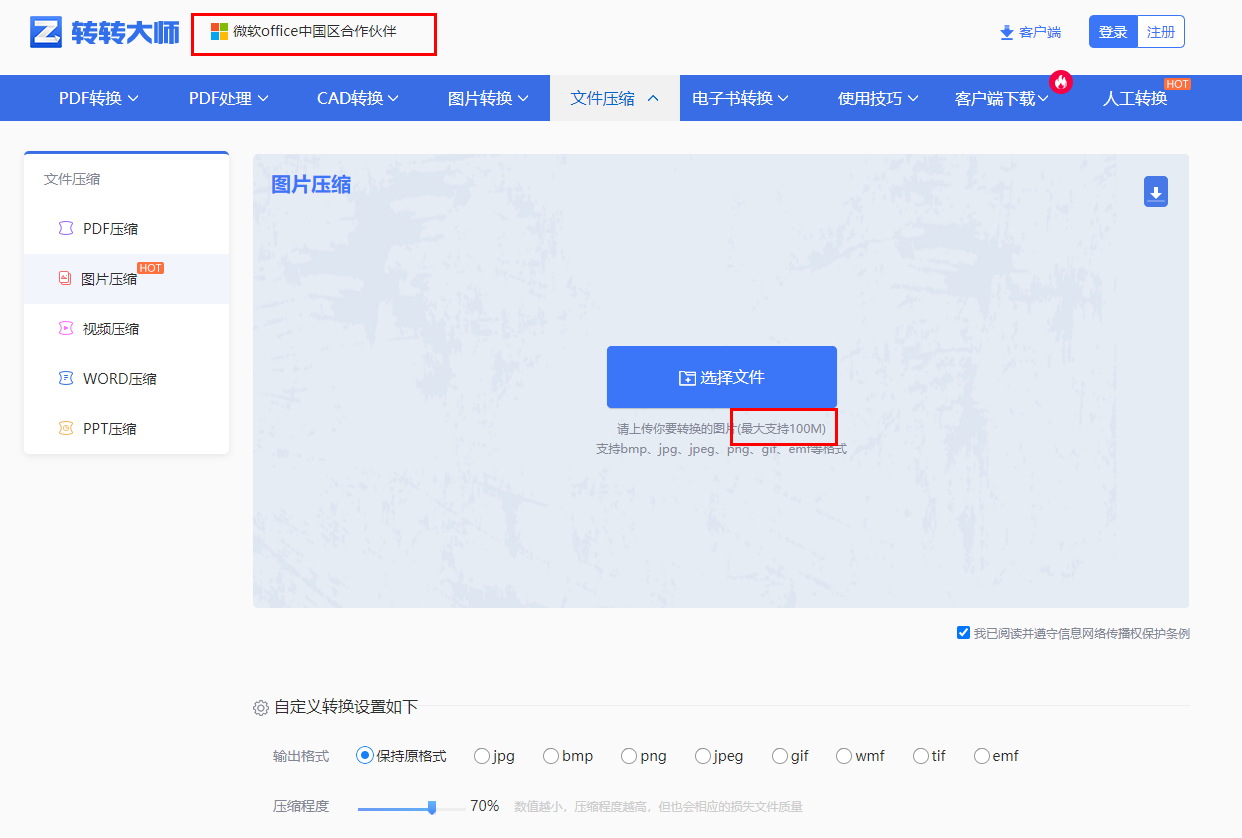Choose png as the output format
Viewport: 1242px width, 838px height.
[x=629, y=756]
